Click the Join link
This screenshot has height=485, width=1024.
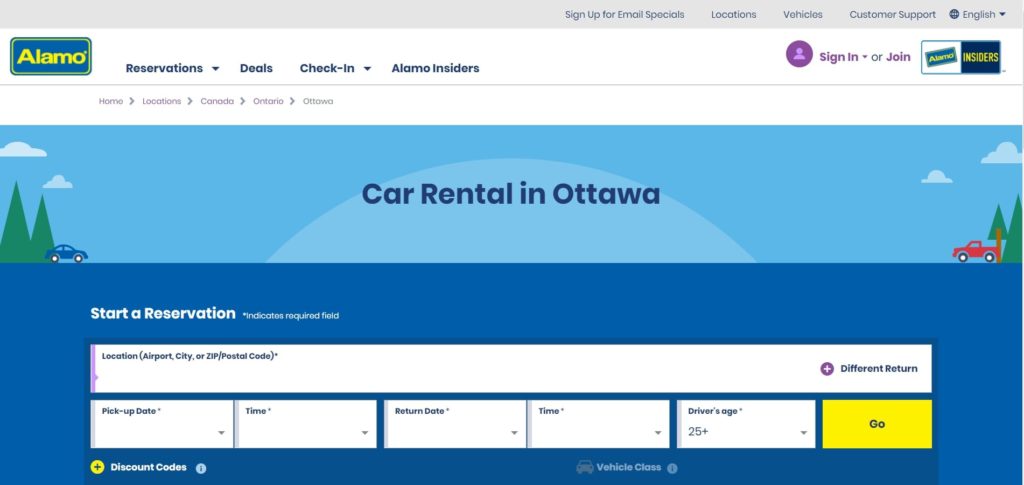click(x=898, y=57)
